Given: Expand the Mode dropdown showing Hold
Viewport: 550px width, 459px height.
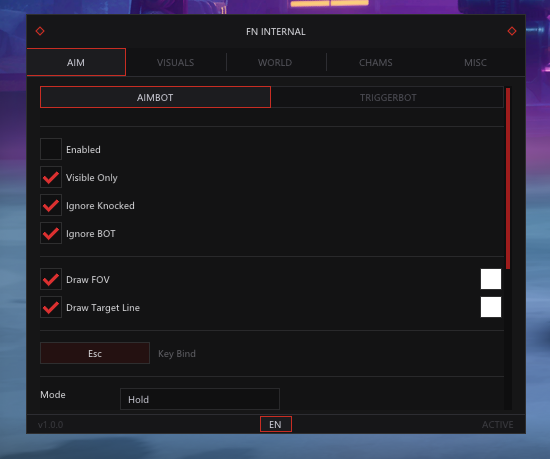Looking at the screenshot, I should [x=200, y=399].
